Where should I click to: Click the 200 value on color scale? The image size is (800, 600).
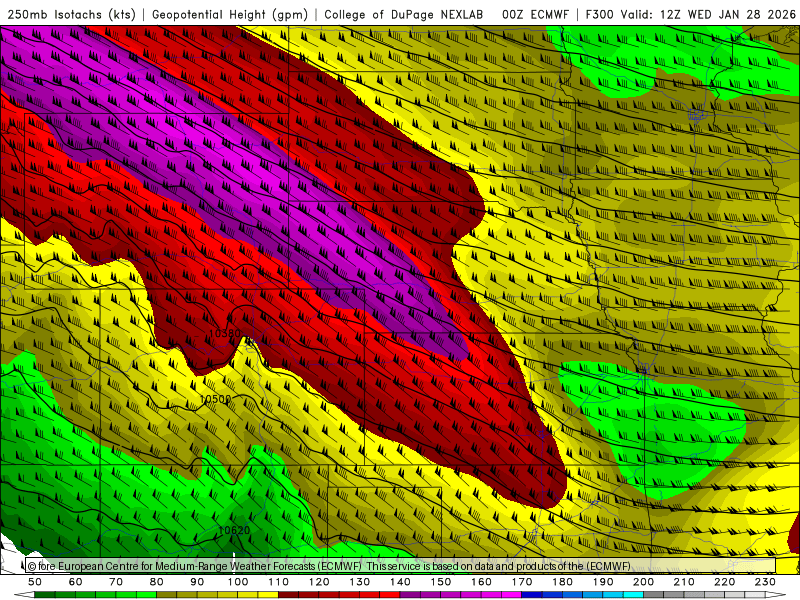(644, 582)
